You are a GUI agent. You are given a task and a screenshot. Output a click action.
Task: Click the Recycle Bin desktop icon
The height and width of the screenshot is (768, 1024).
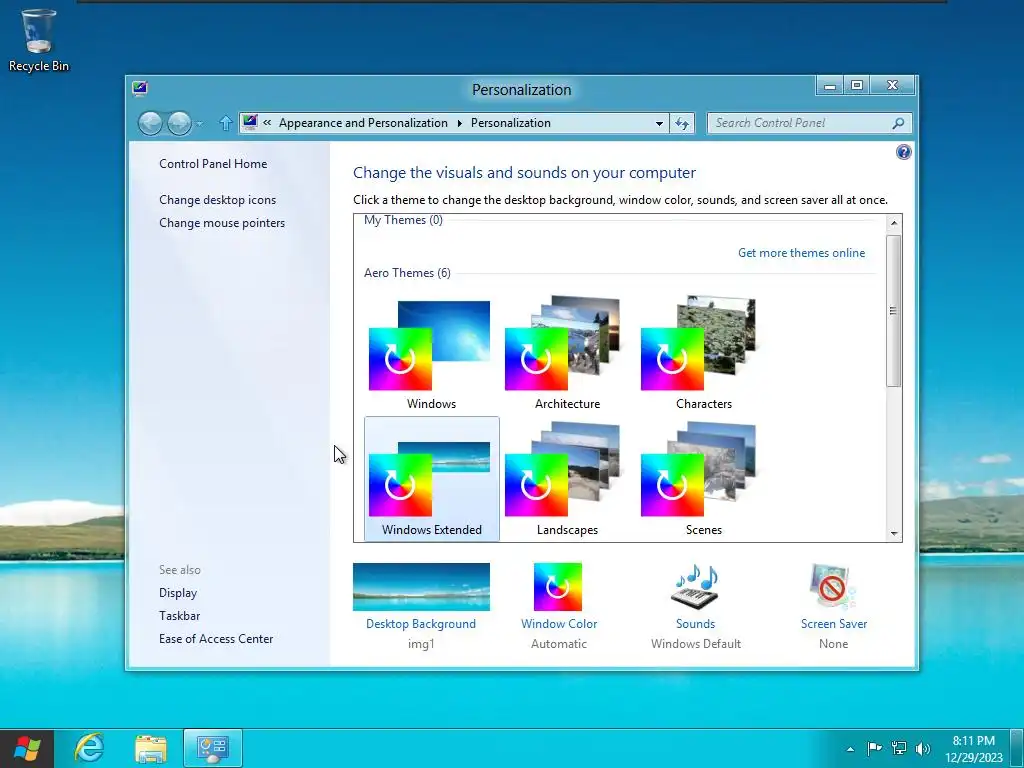click(x=39, y=40)
